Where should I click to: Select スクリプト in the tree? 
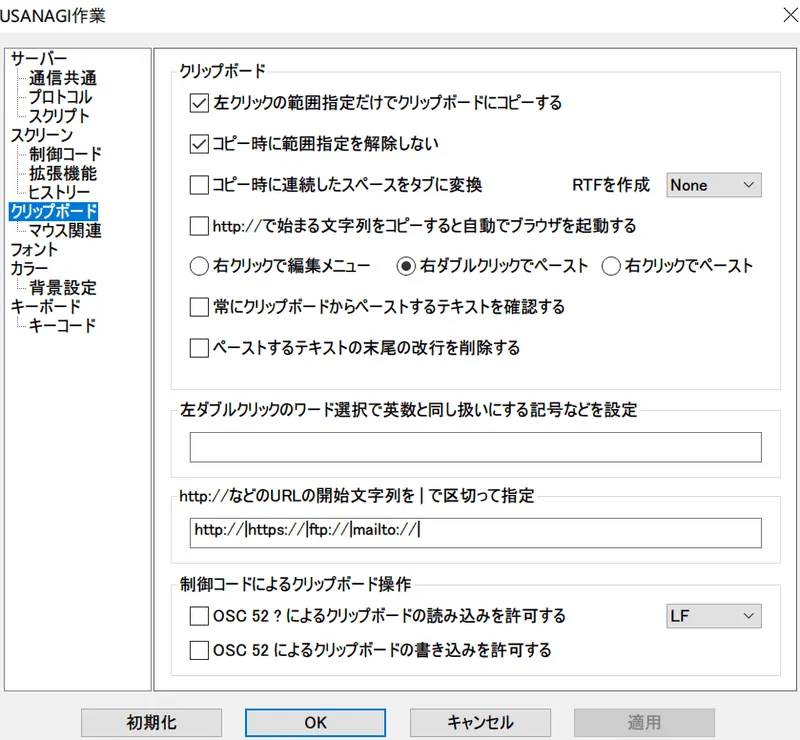(59, 116)
